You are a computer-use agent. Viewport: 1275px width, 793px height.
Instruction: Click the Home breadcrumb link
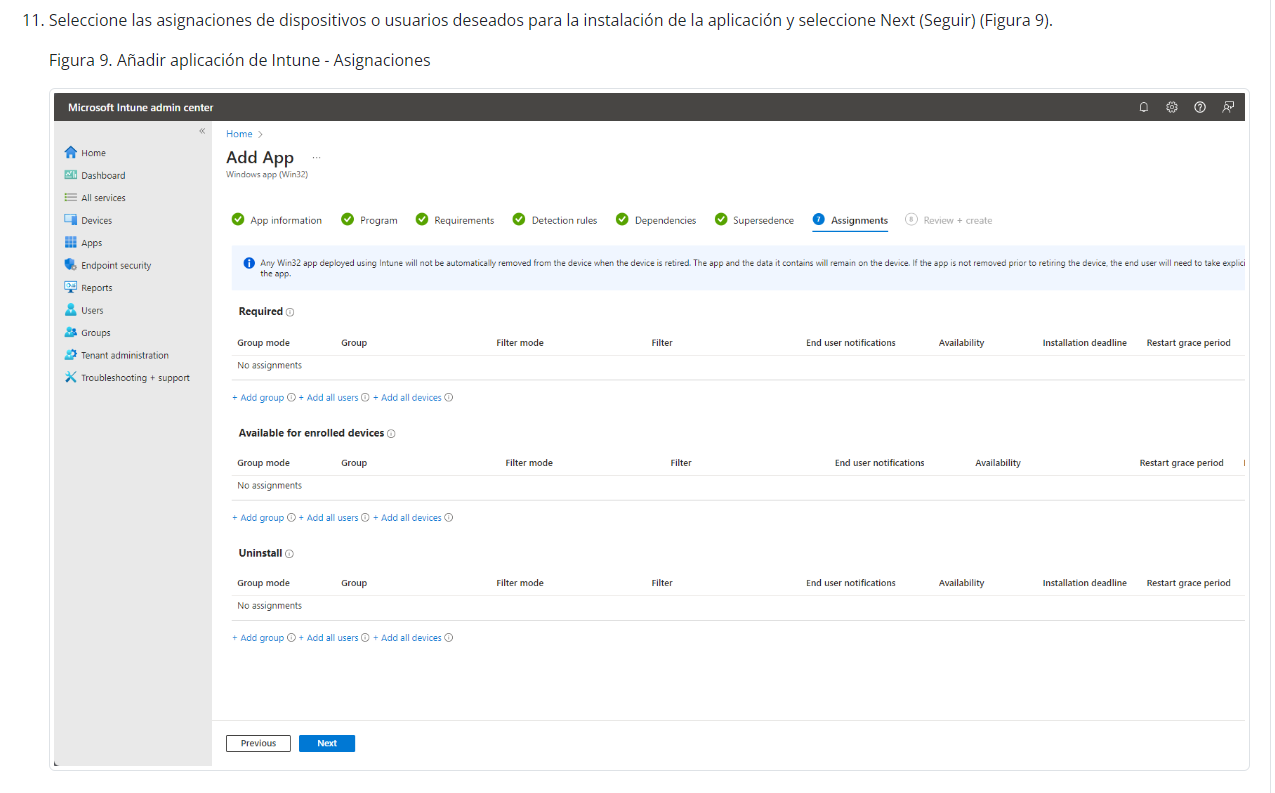pos(239,134)
